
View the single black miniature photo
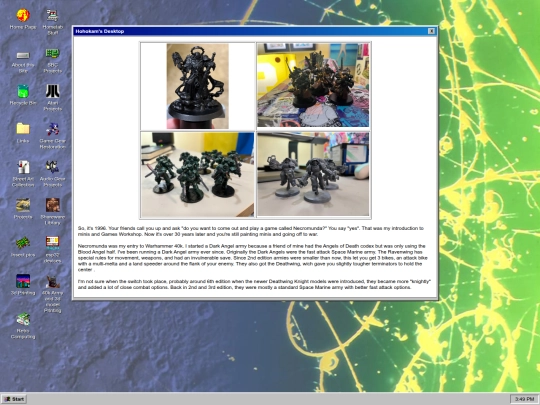198,86
